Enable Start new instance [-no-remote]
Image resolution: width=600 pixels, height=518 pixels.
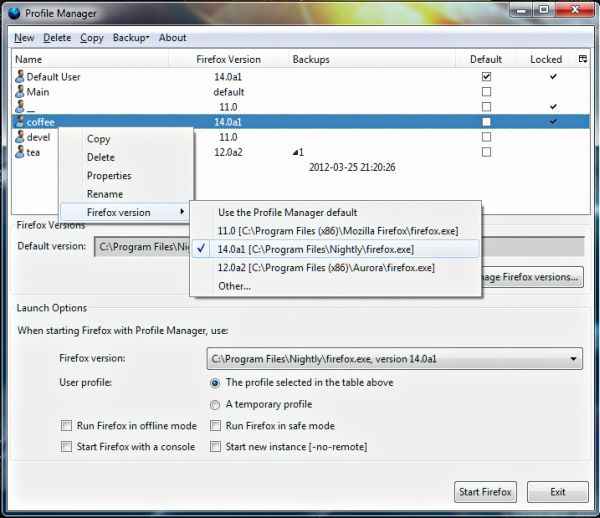(x=215, y=446)
